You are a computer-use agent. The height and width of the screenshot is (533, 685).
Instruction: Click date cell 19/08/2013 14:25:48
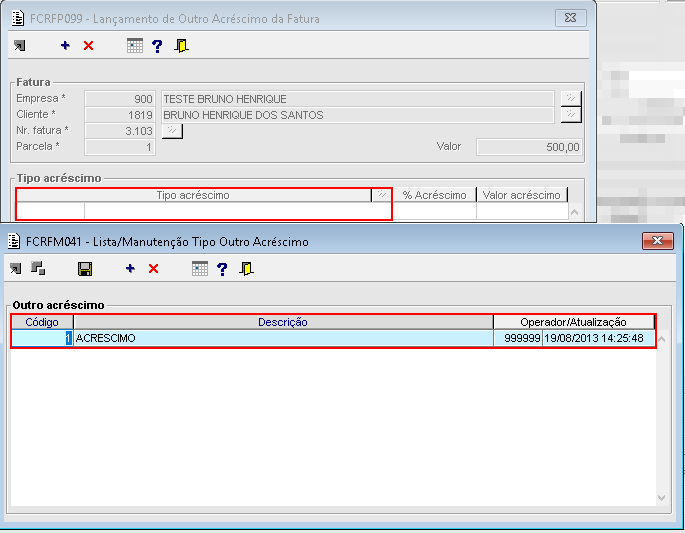pyautogui.click(x=599, y=338)
